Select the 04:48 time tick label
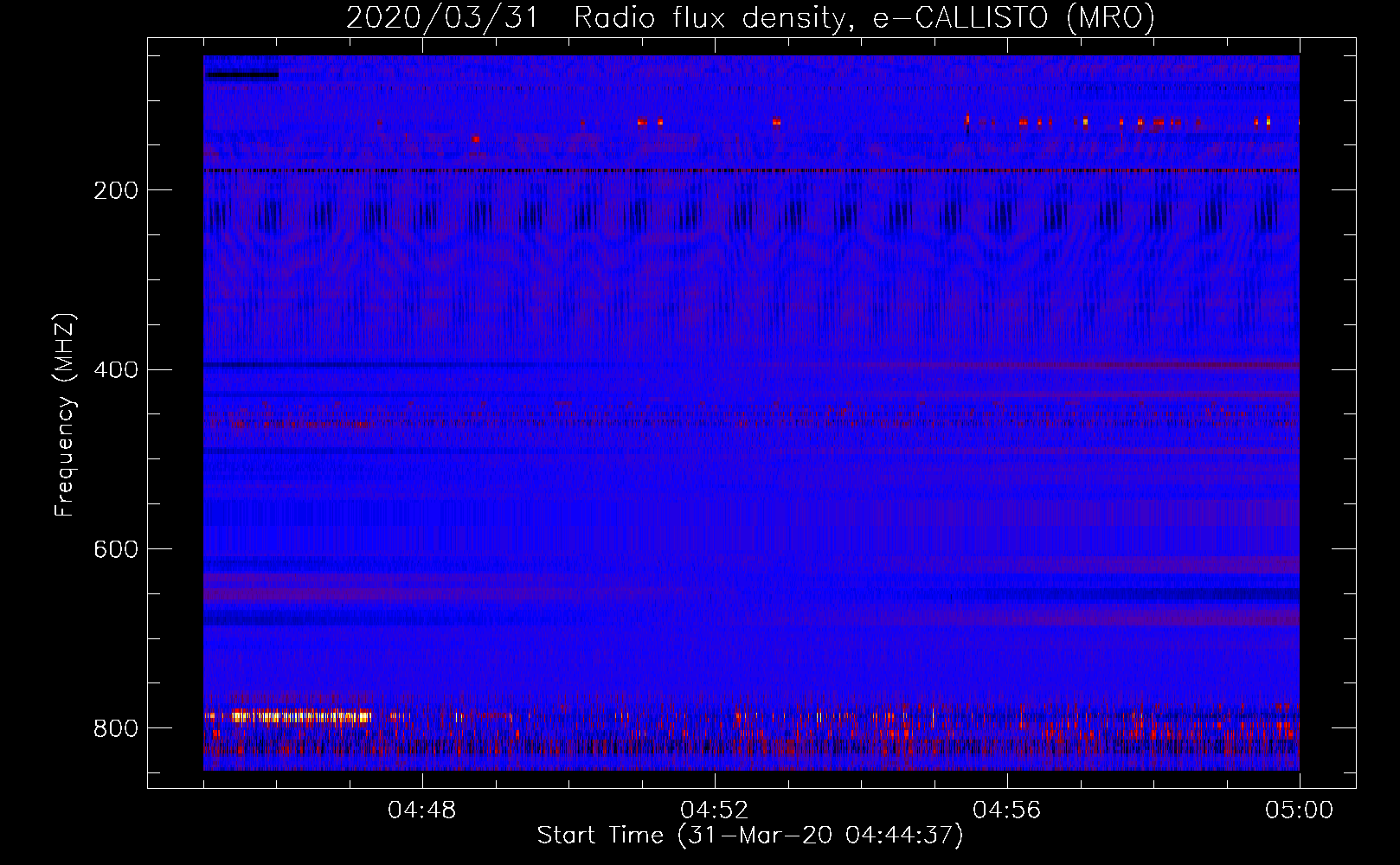The width and height of the screenshot is (1400, 865). click(x=422, y=811)
